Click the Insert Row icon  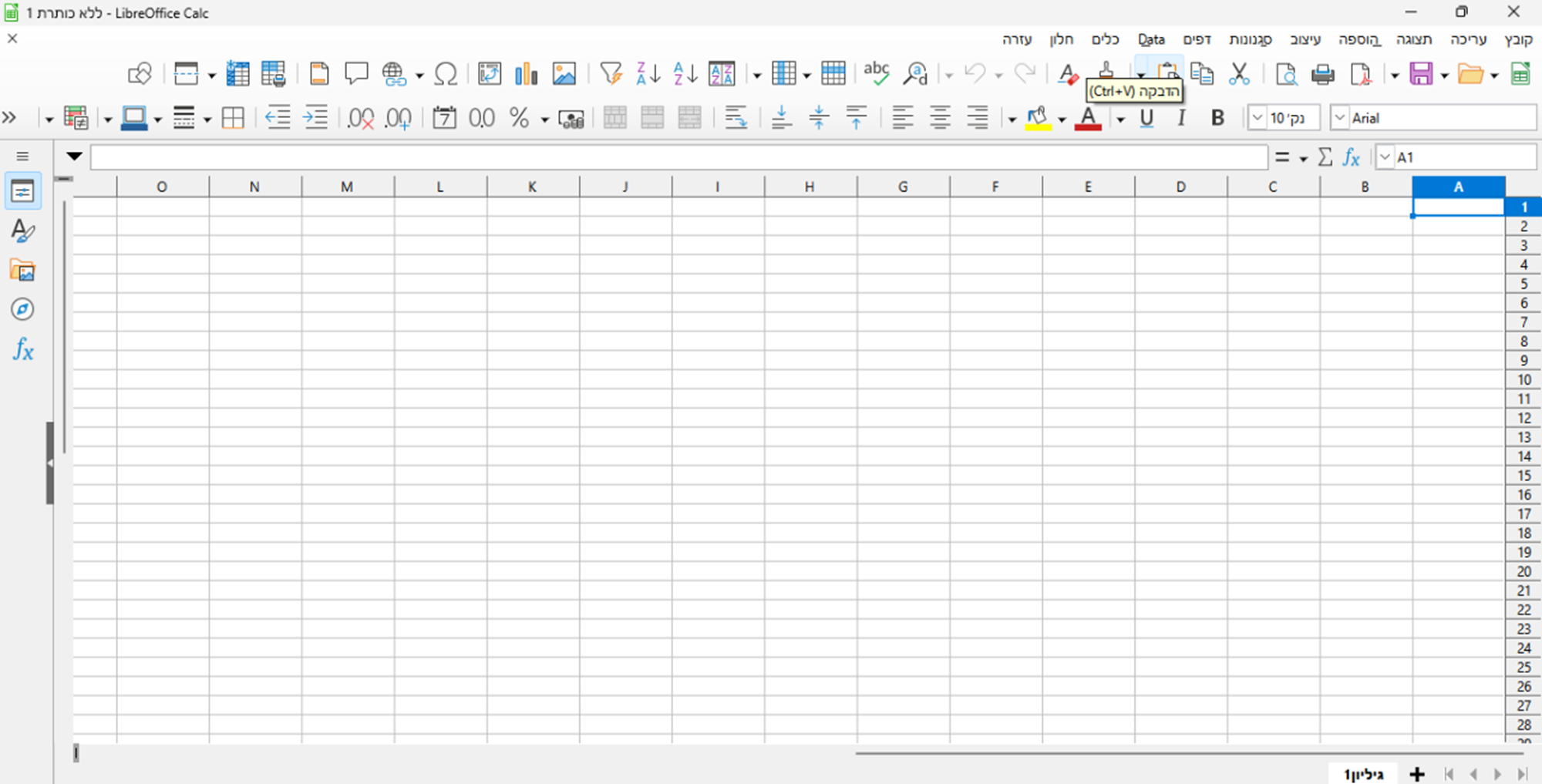833,74
